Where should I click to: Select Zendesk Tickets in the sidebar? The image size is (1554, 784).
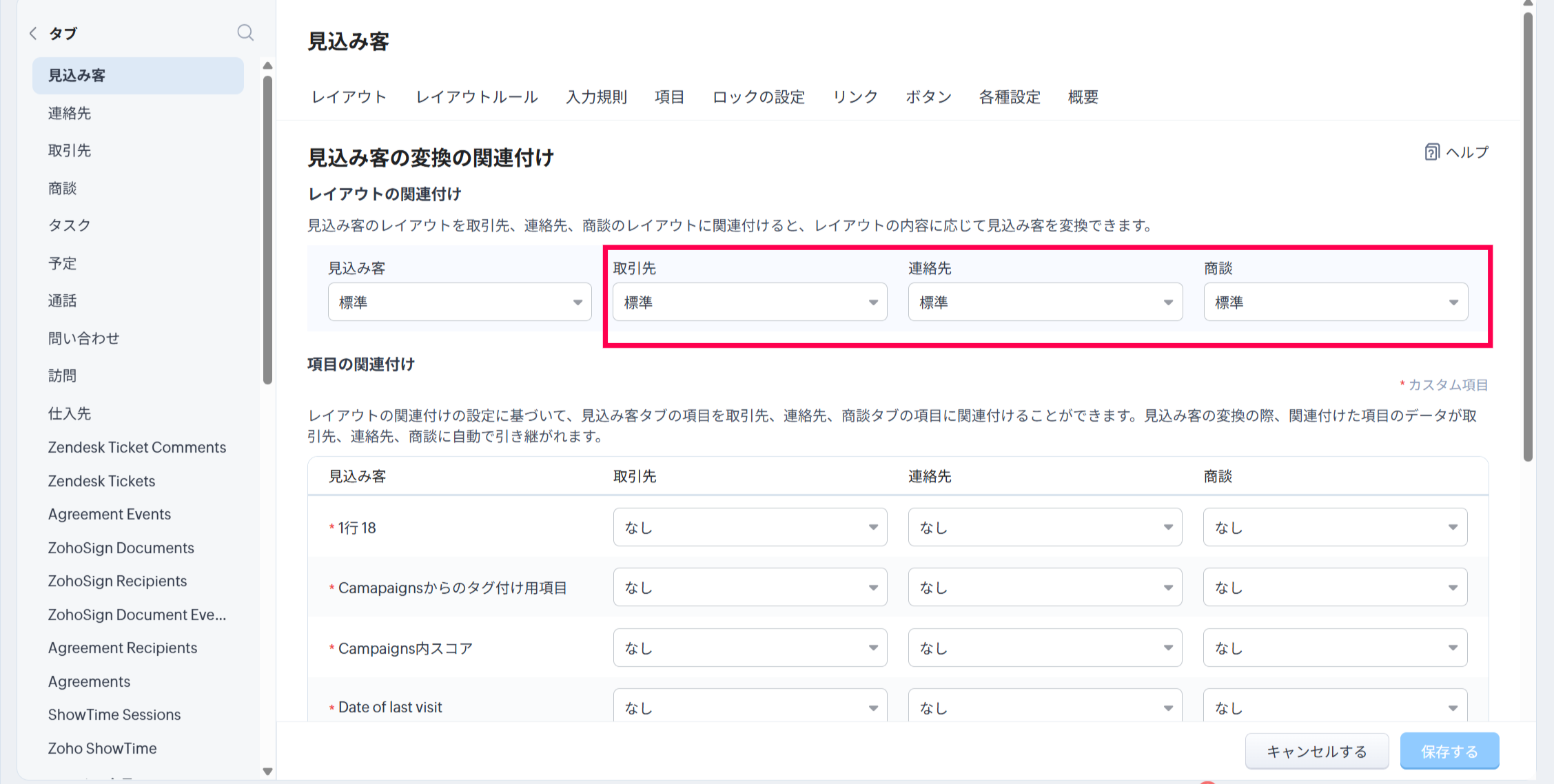[101, 481]
